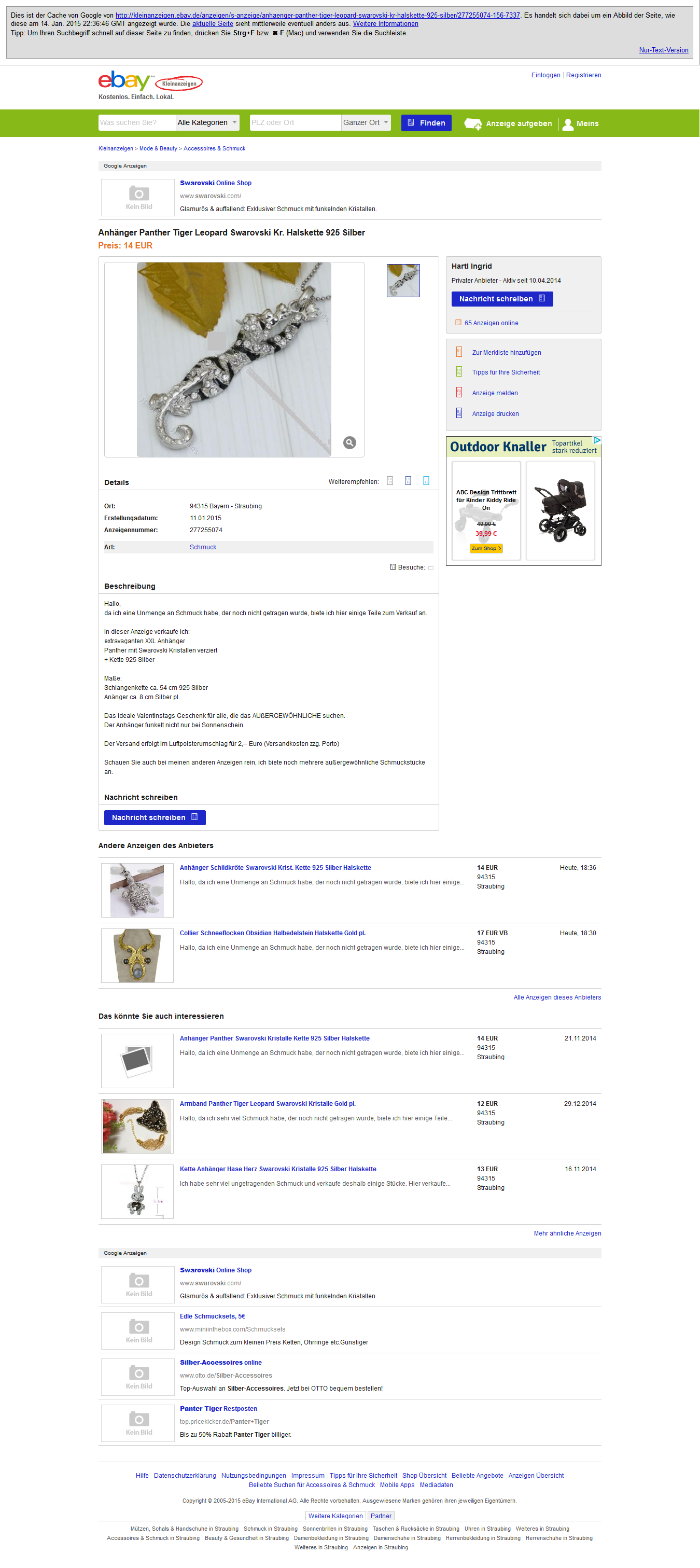The height and width of the screenshot is (1568, 700).
Task: Click the Was suchen Sie search field
Action: [x=137, y=122]
